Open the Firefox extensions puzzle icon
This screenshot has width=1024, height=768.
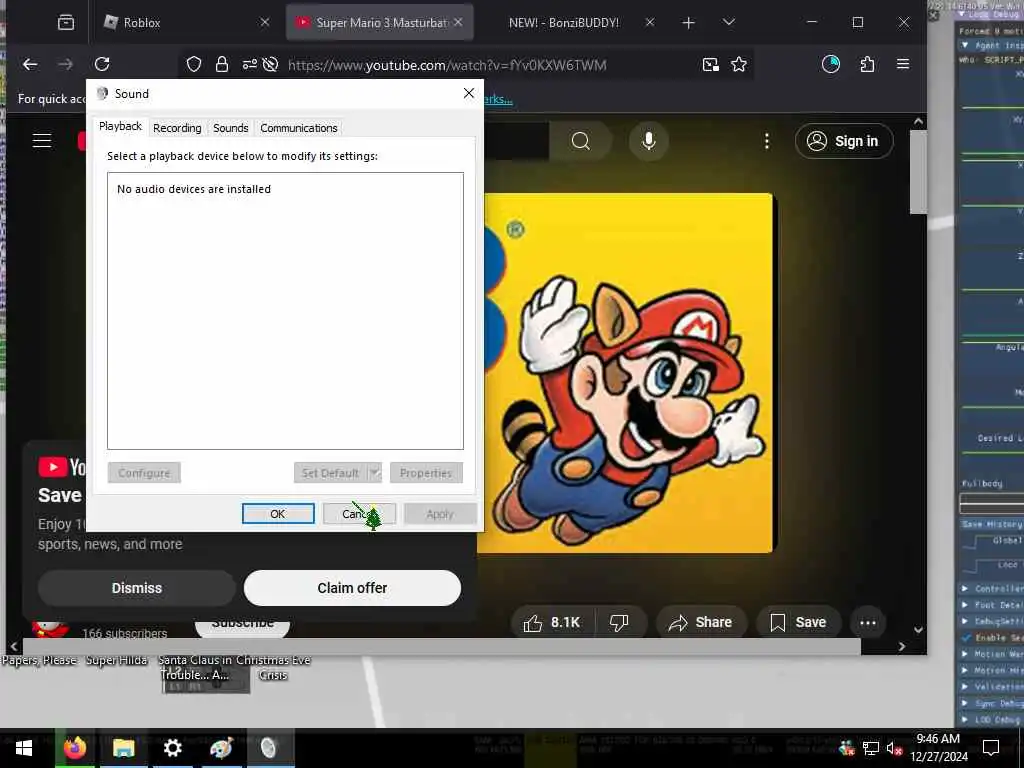pyautogui.click(x=867, y=64)
